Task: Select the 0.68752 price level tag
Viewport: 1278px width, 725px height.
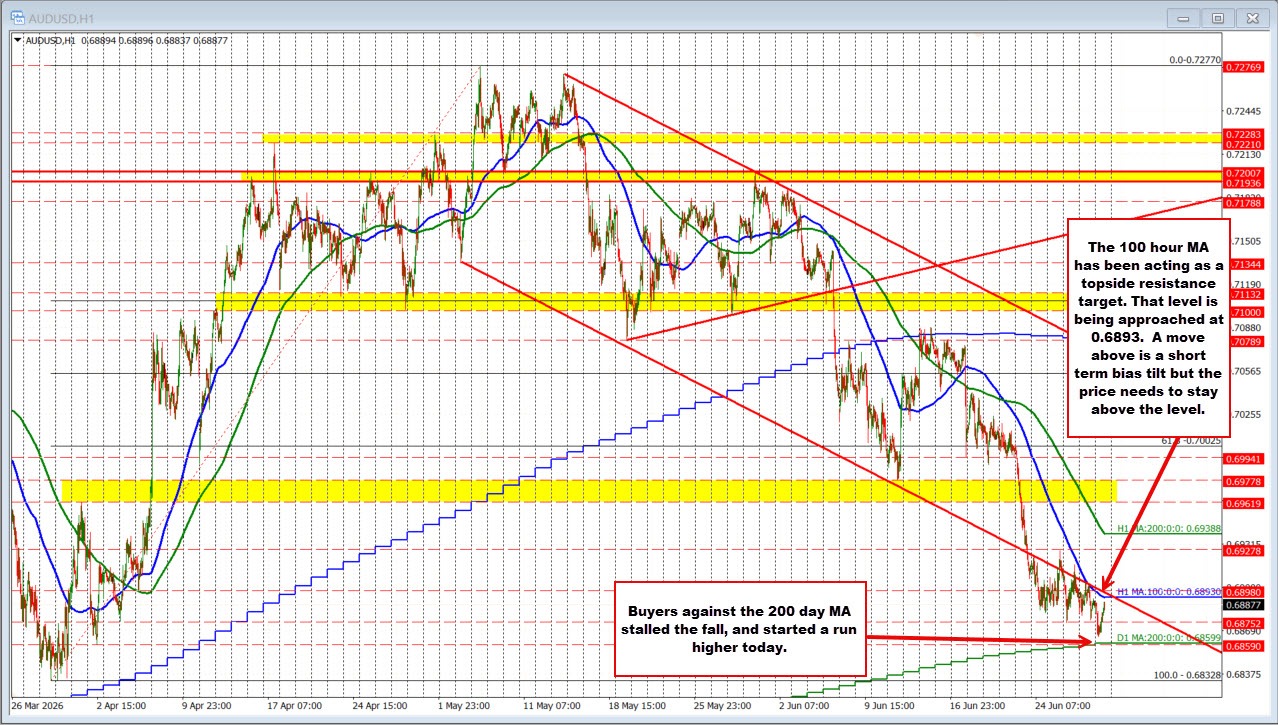Action: tap(1246, 623)
